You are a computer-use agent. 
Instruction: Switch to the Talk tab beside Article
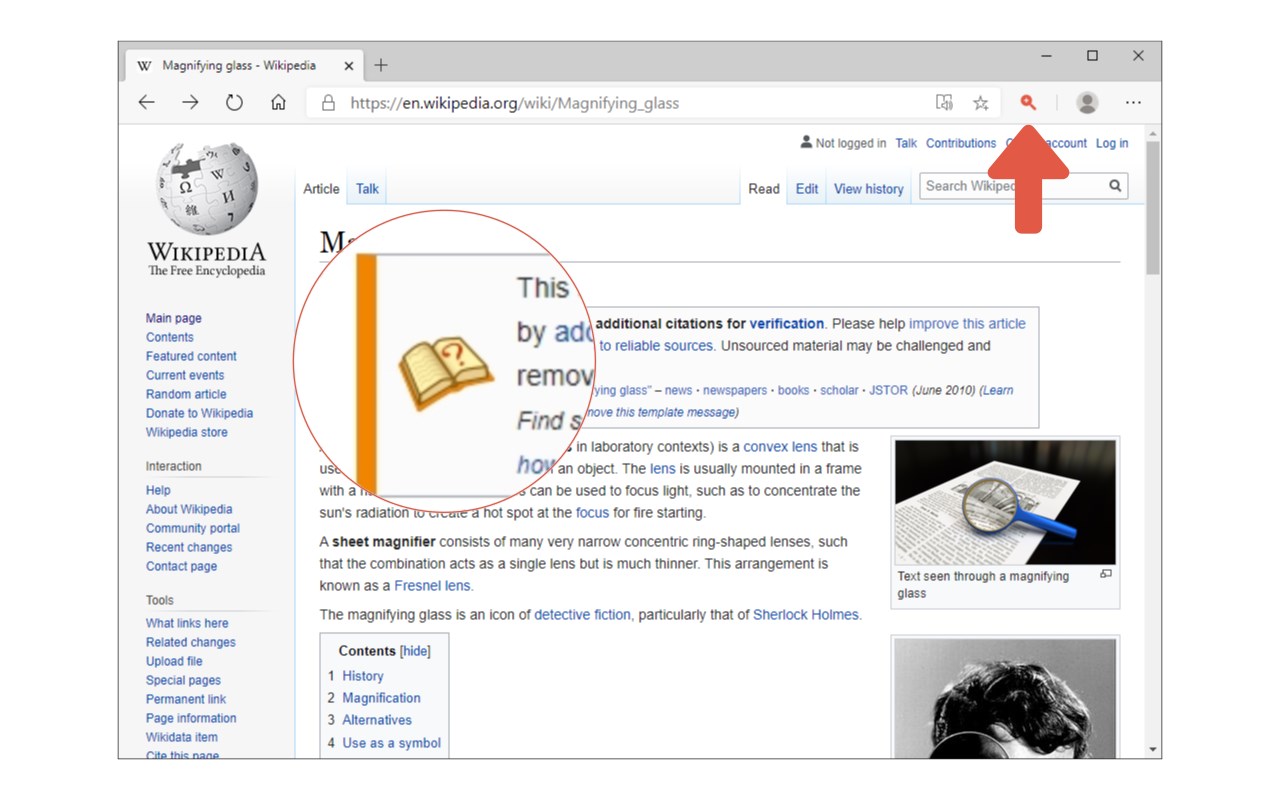(x=367, y=189)
